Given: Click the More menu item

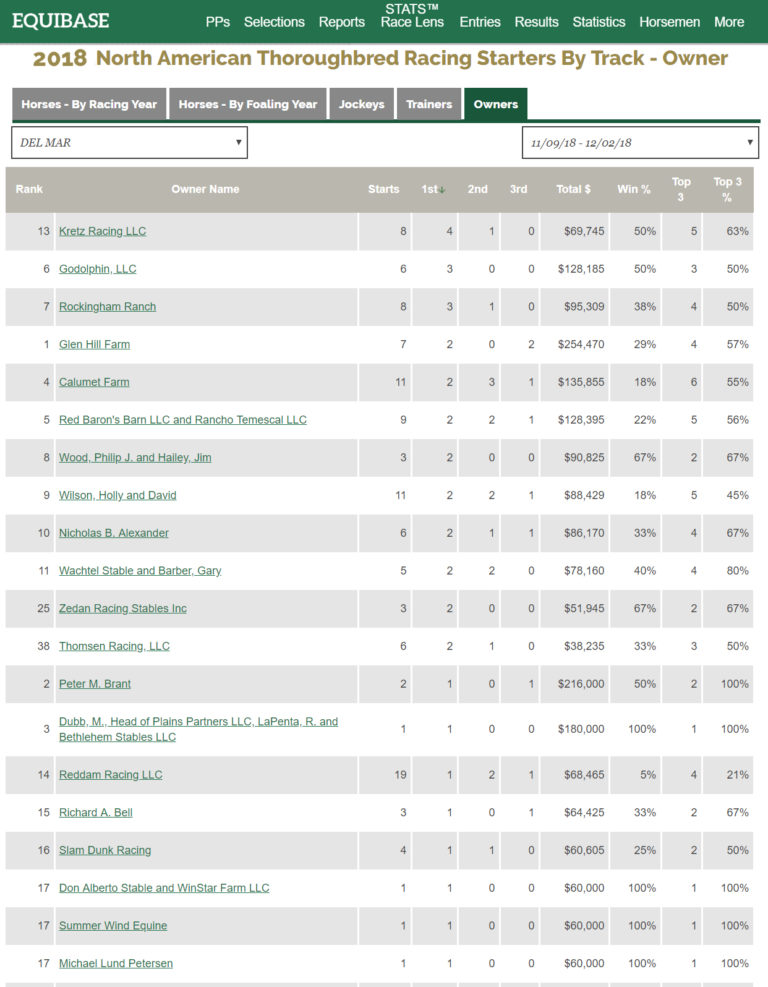Looking at the screenshot, I should (x=729, y=22).
